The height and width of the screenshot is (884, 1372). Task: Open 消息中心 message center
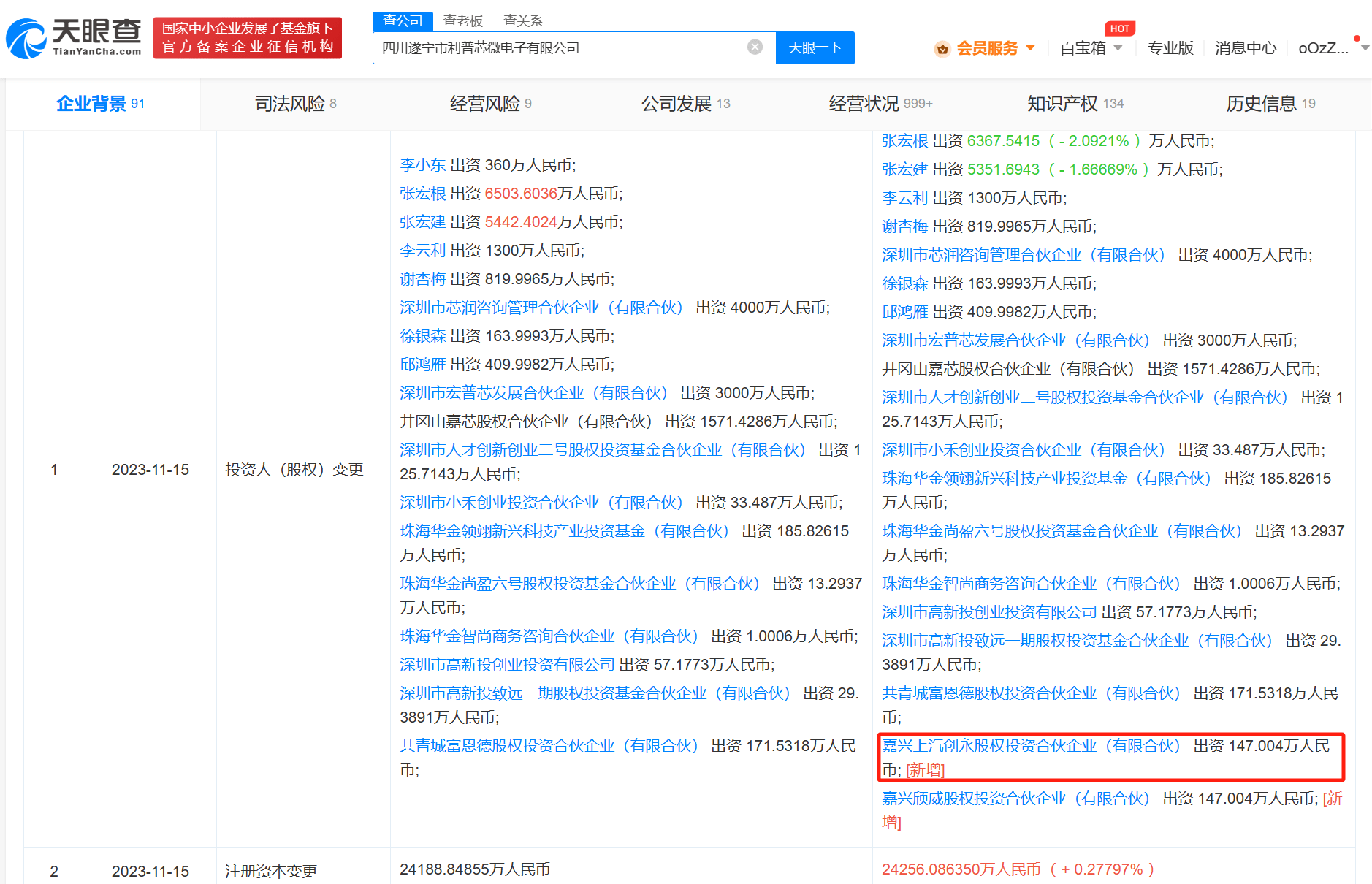click(x=1245, y=48)
